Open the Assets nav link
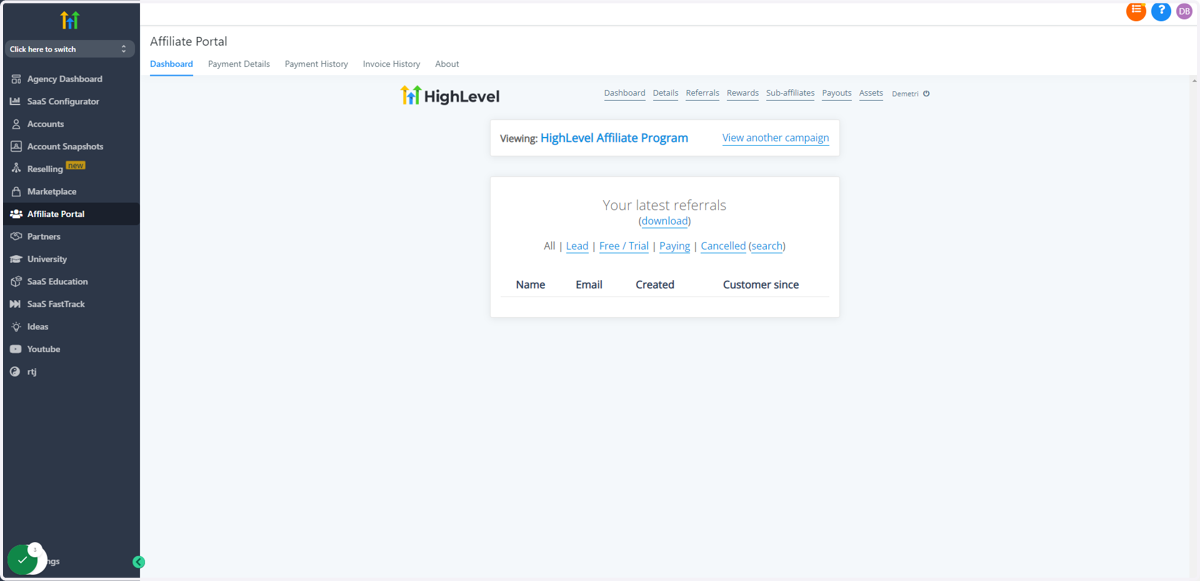This screenshot has width=1200, height=581. (x=871, y=93)
